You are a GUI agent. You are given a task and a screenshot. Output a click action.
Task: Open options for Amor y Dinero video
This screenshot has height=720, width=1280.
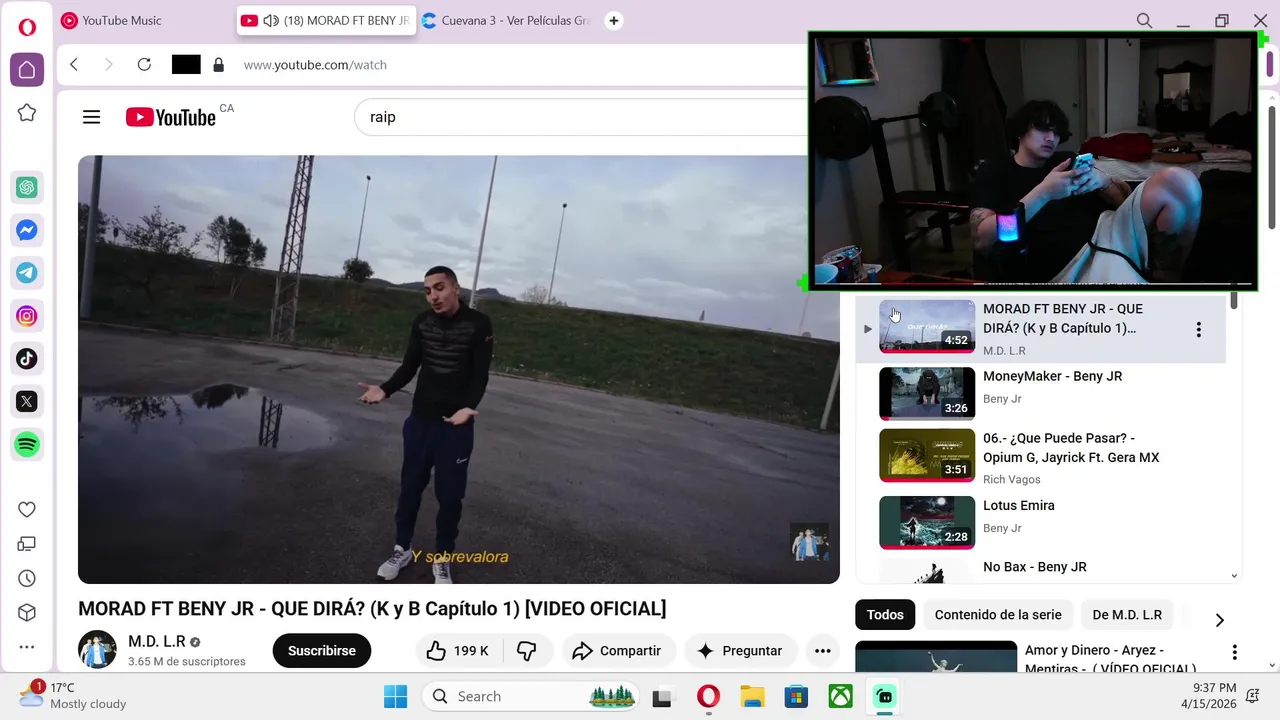[1234, 652]
